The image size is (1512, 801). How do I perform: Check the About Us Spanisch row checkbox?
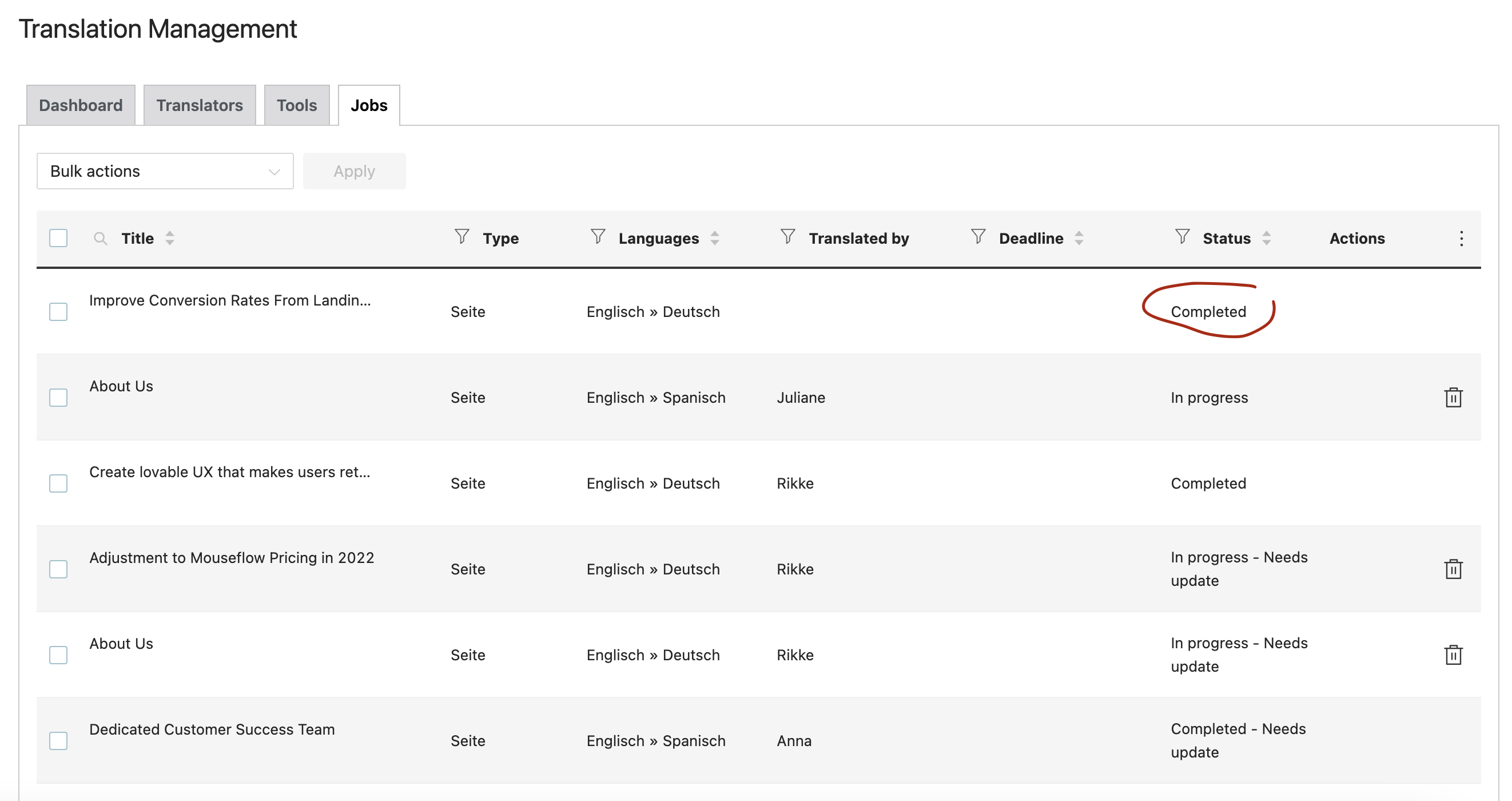pos(58,398)
